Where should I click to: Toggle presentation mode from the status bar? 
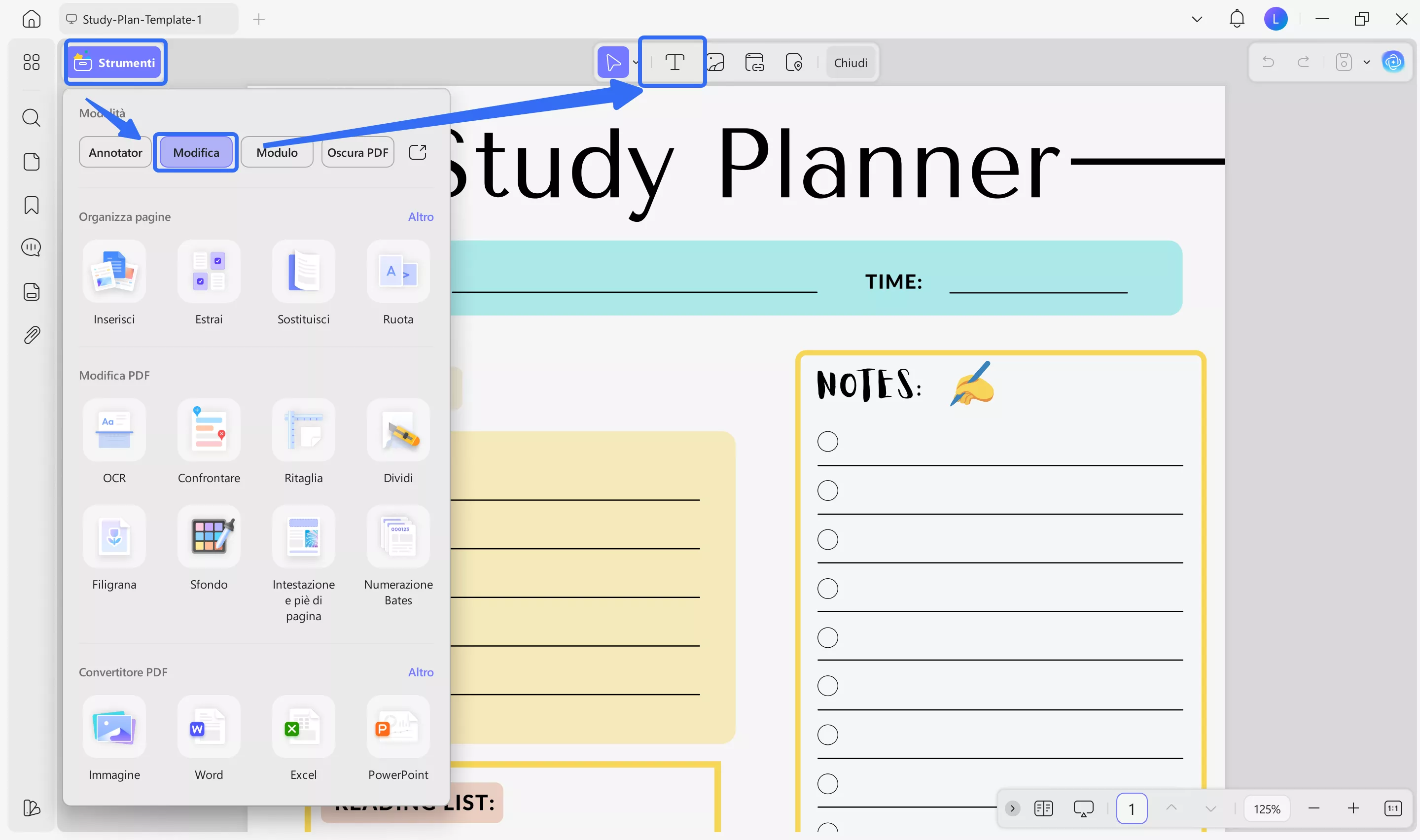[1083, 808]
